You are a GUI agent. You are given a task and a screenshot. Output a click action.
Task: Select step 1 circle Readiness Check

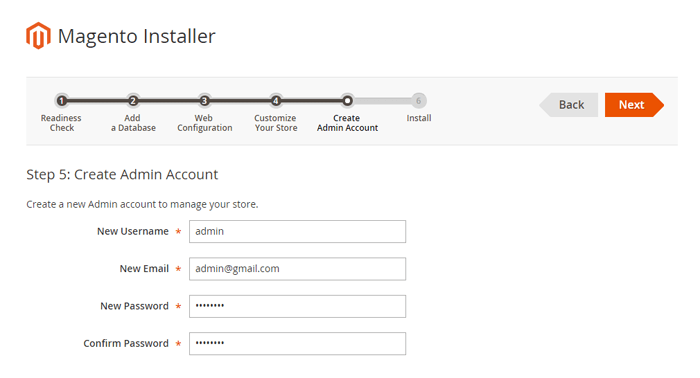[62, 101]
